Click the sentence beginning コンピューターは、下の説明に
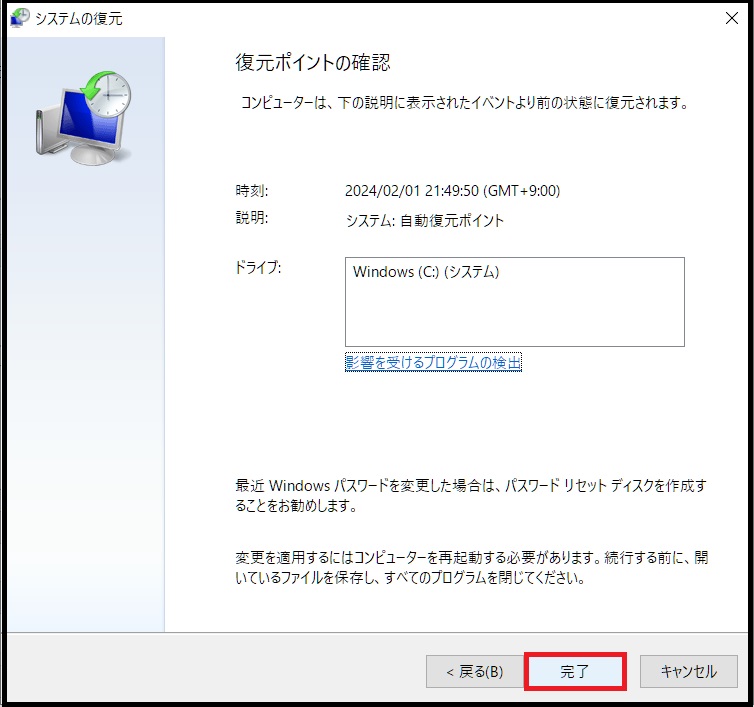The height and width of the screenshot is (707, 754). click(464, 102)
